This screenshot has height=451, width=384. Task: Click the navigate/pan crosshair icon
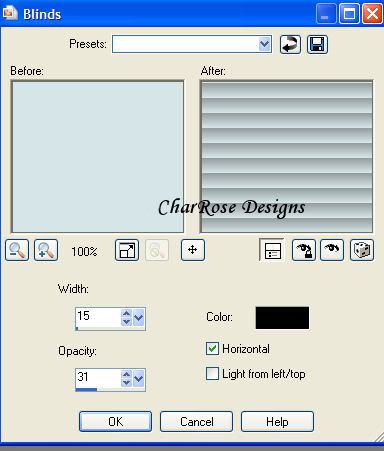[193, 250]
